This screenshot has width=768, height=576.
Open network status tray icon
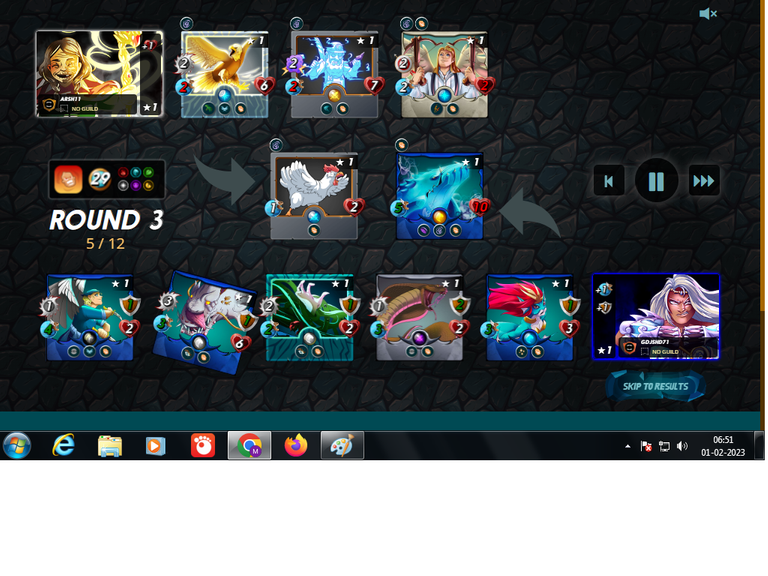(x=664, y=446)
